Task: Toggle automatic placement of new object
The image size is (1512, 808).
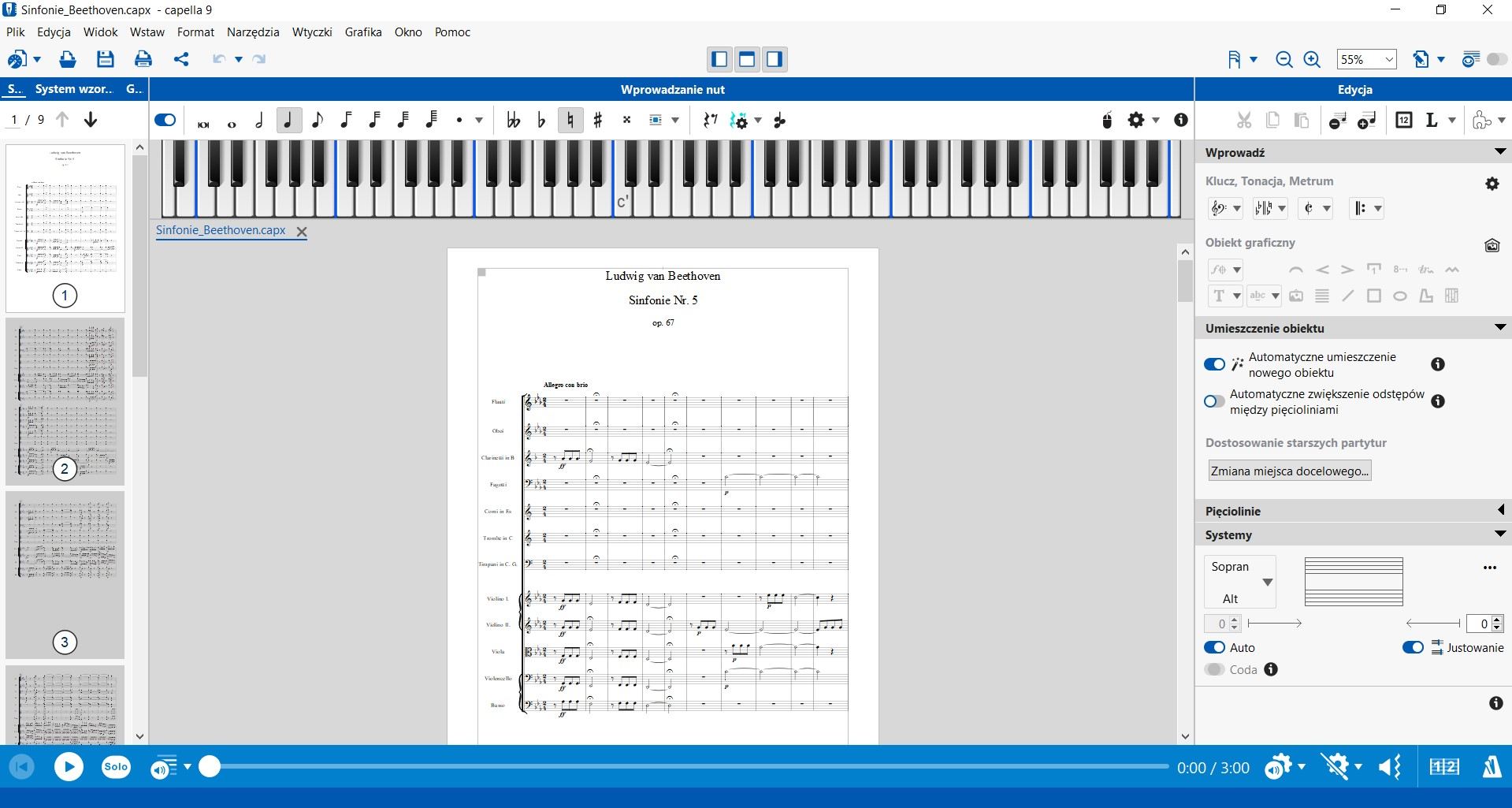Action: pyautogui.click(x=1214, y=364)
